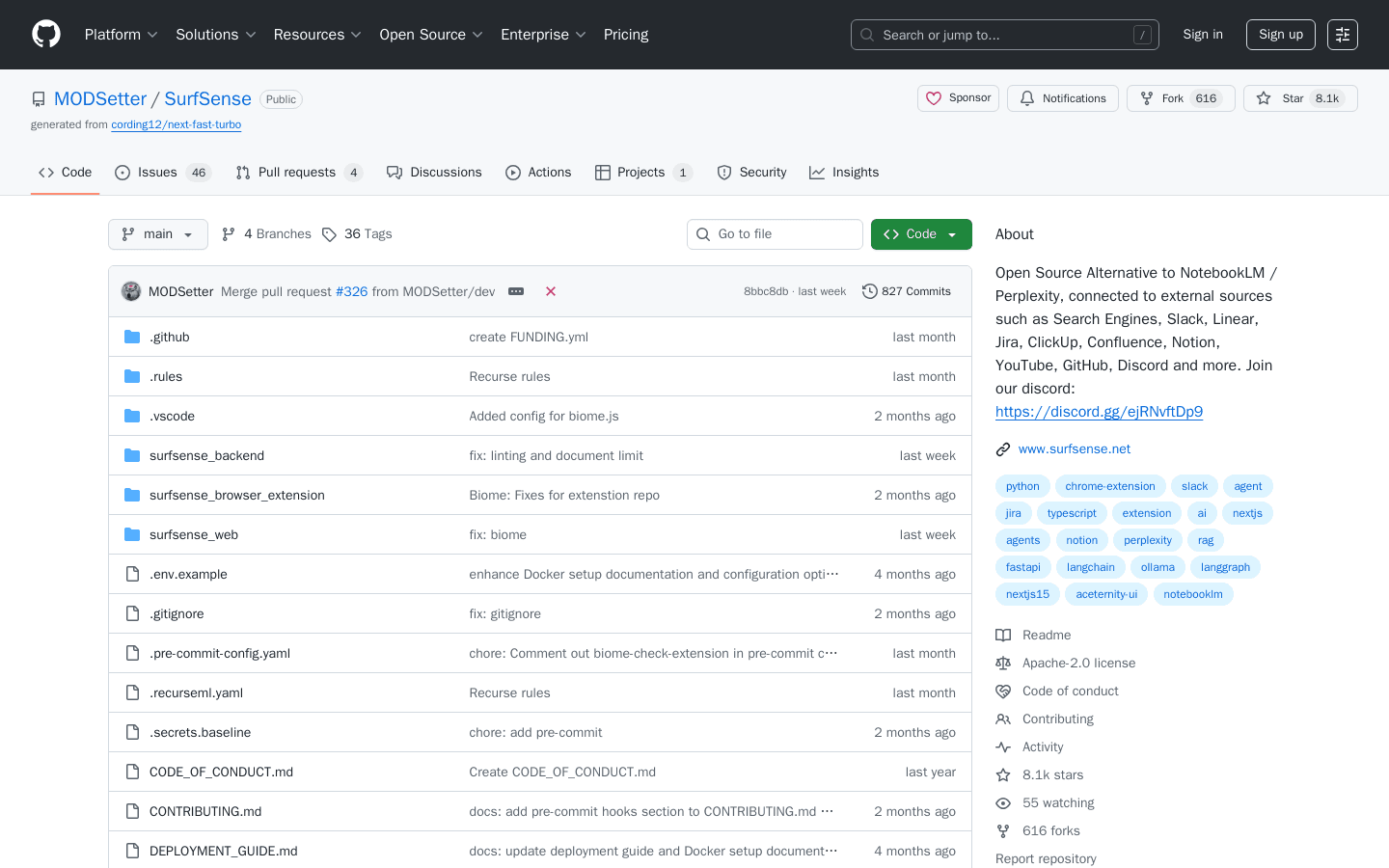
Task: Click the command palette icon in the top bar
Action: click(1343, 35)
